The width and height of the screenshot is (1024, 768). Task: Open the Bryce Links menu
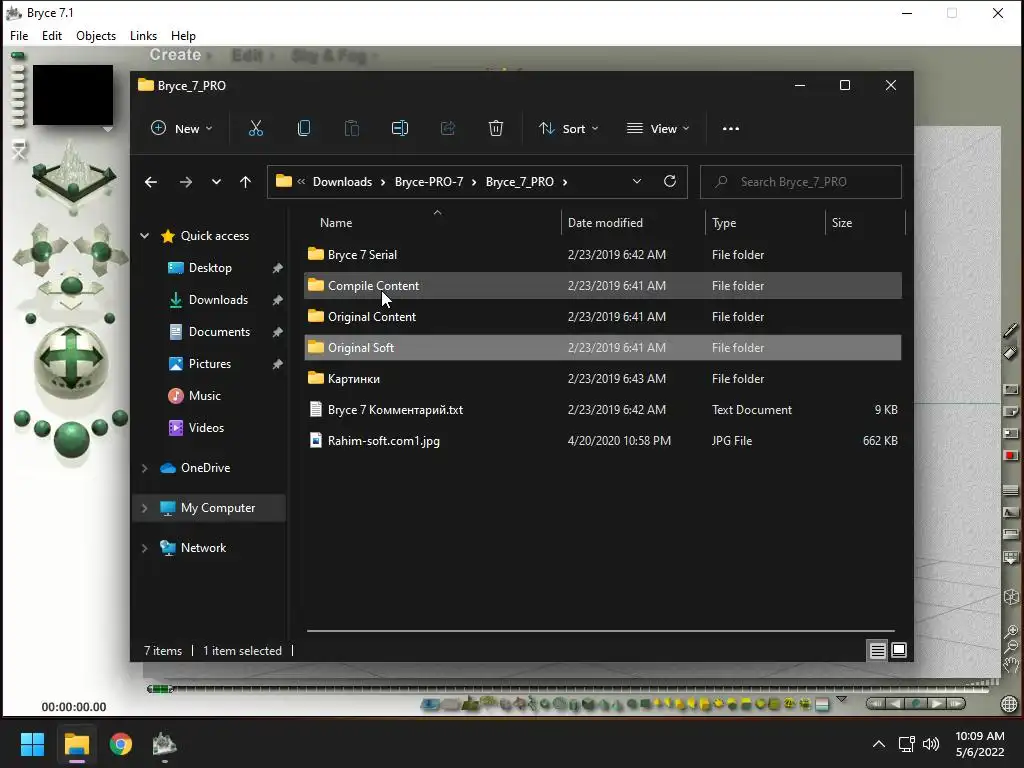(143, 36)
